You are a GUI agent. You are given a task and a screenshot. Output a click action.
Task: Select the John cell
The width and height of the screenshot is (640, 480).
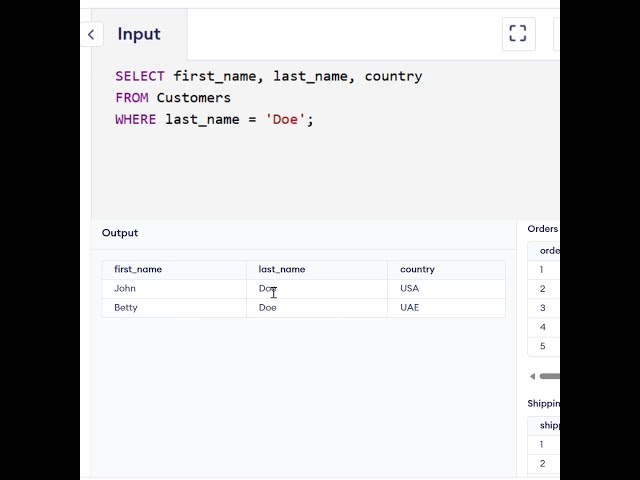(x=174, y=289)
